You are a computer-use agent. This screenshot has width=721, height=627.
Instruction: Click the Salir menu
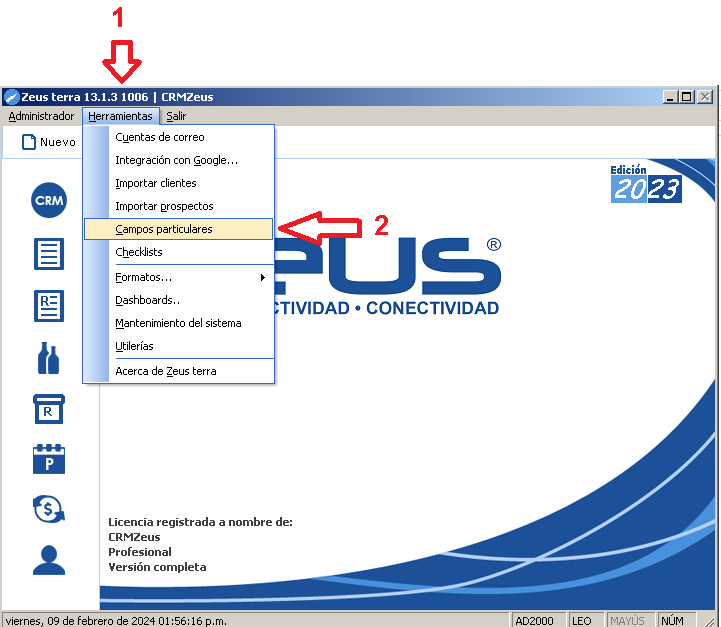(176, 116)
